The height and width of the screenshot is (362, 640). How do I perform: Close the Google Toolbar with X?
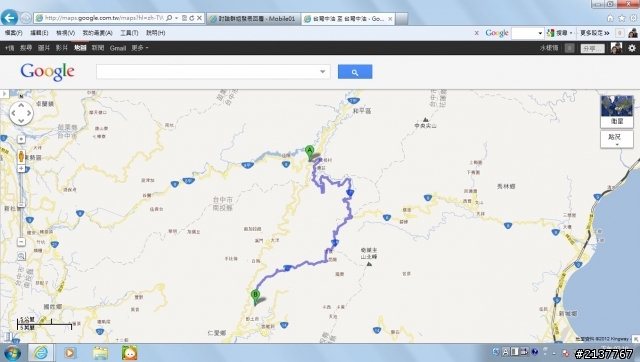[x=476, y=33]
